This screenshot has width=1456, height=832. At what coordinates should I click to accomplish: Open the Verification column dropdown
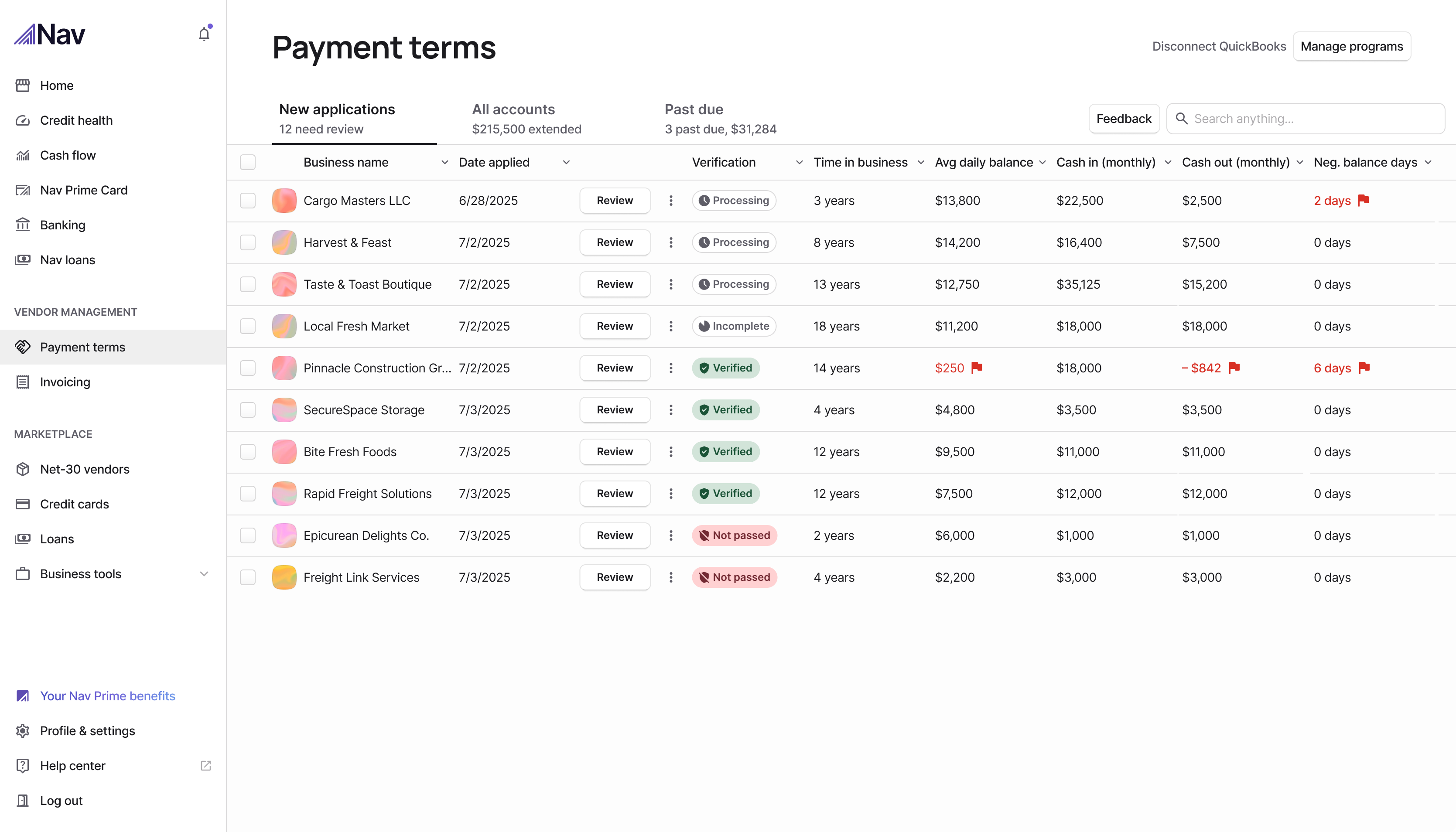(800, 162)
